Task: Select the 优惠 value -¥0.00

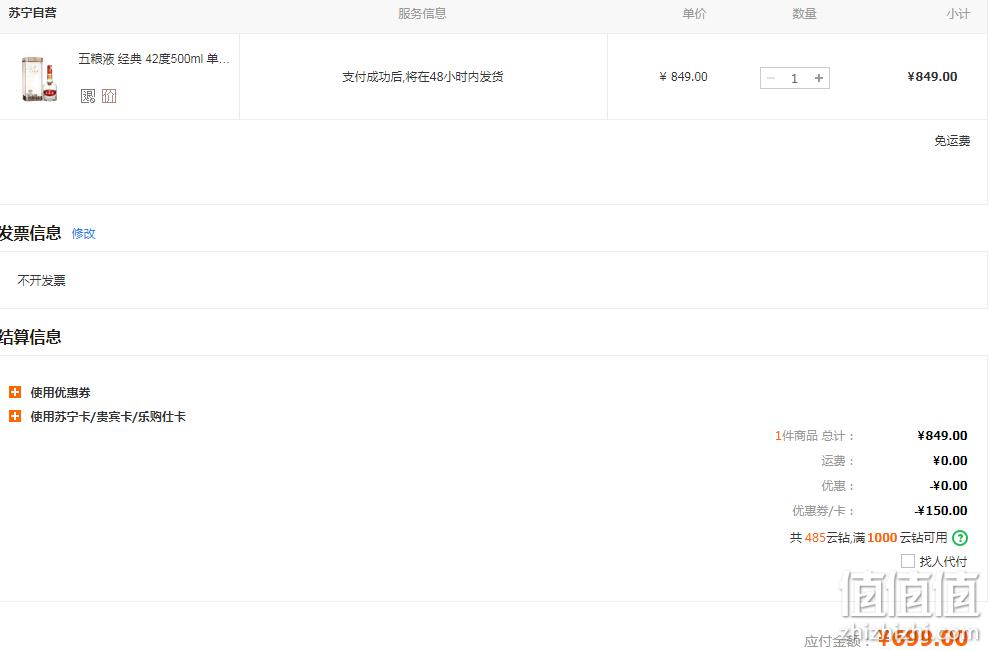Action: coord(949,486)
